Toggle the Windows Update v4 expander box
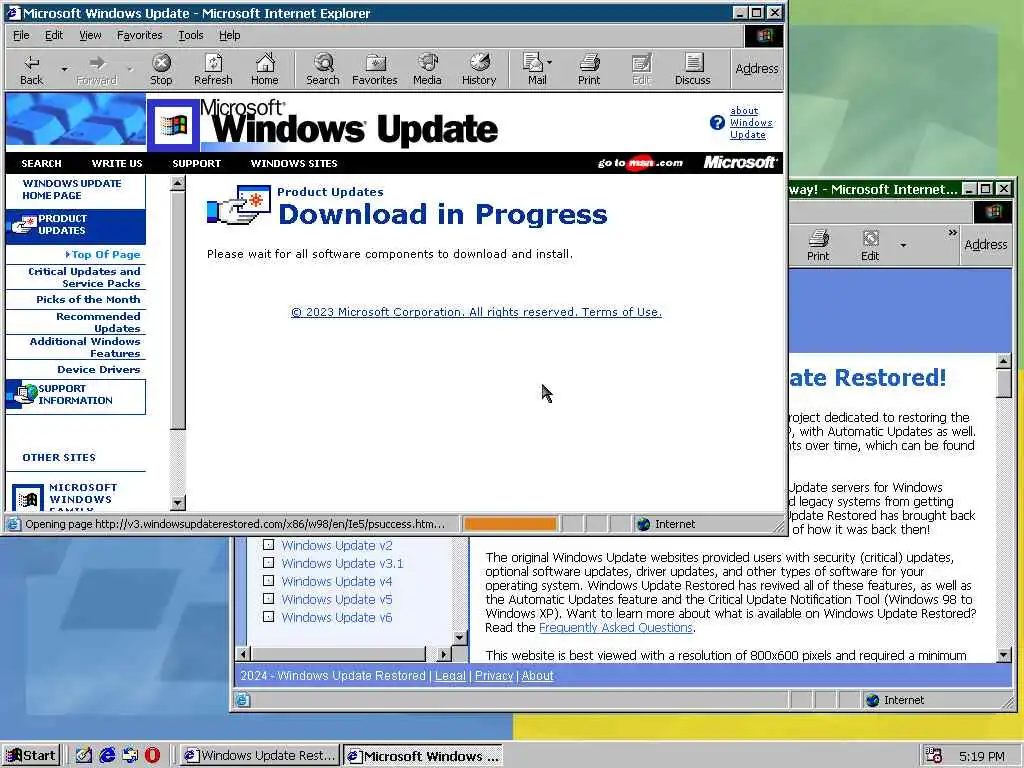Image resolution: width=1024 pixels, height=768 pixels. point(268,581)
